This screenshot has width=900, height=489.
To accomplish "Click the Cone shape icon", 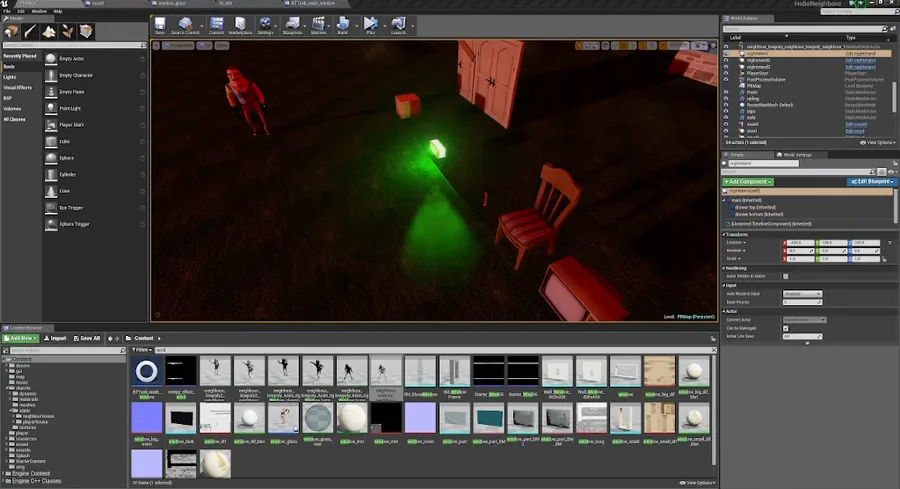I will point(51,191).
